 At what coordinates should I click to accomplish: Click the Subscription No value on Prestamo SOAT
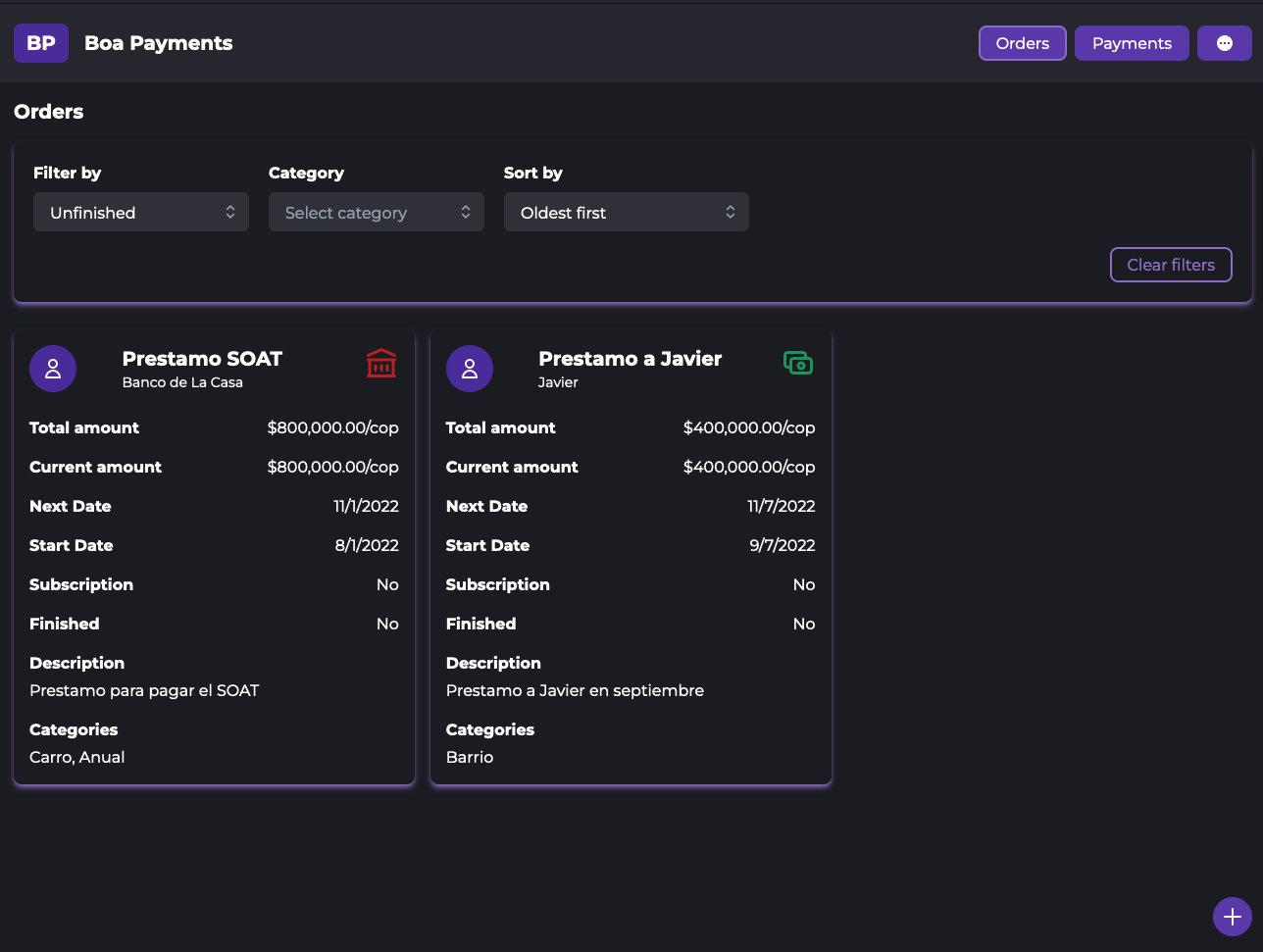(387, 584)
